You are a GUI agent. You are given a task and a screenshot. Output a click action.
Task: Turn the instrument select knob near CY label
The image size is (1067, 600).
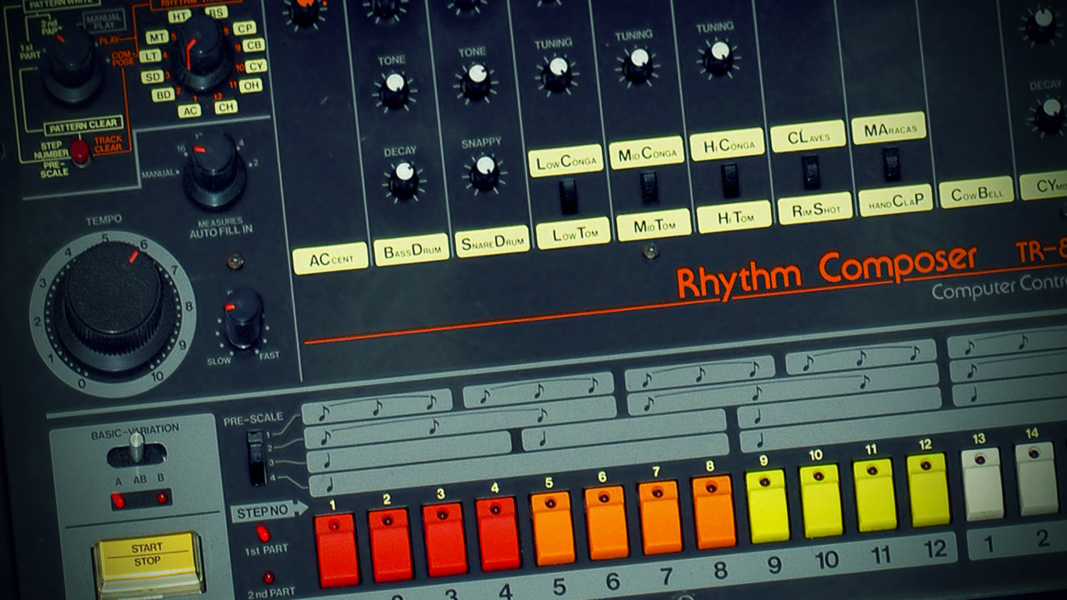[x=201, y=54]
